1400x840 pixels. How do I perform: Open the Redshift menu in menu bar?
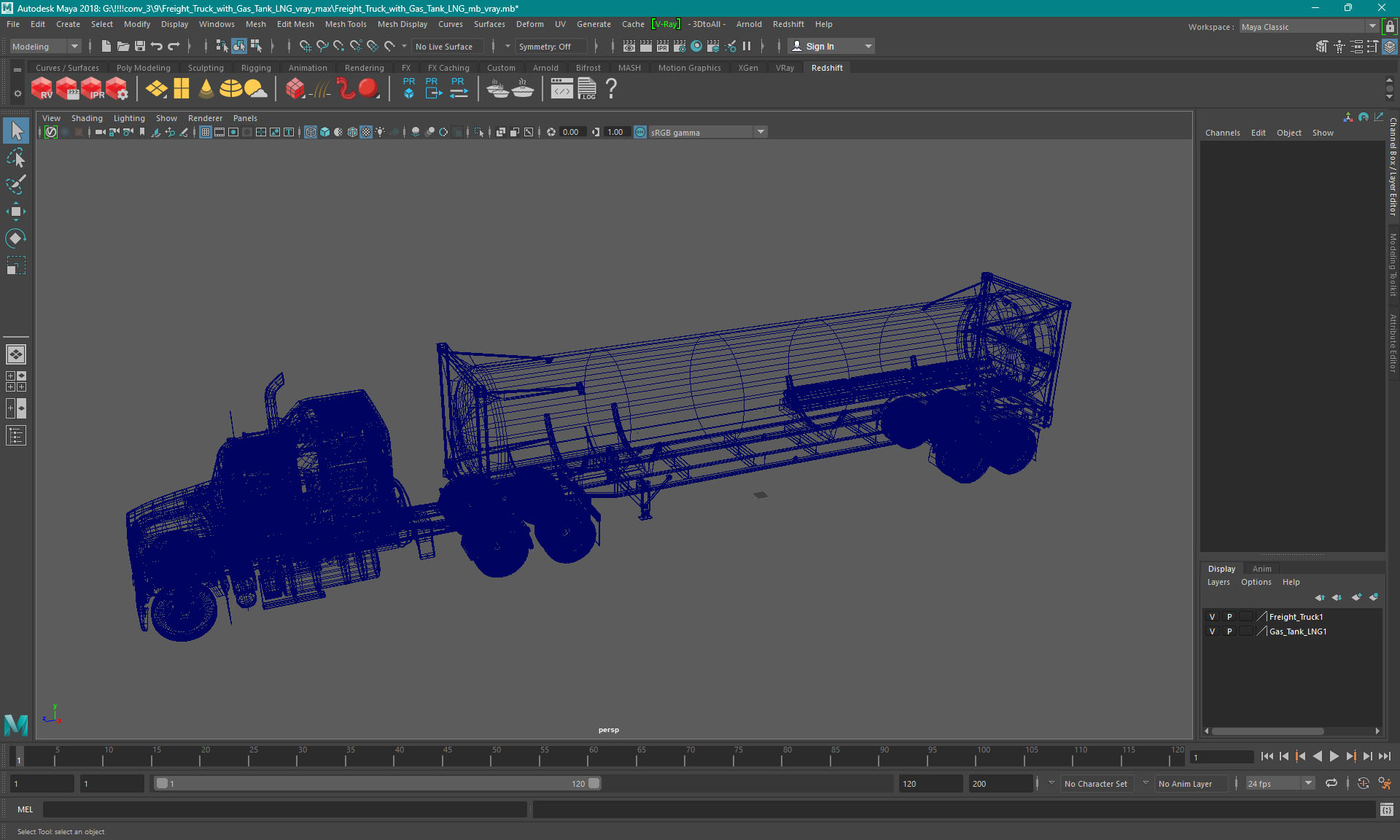pyautogui.click(x=788, y=24)
